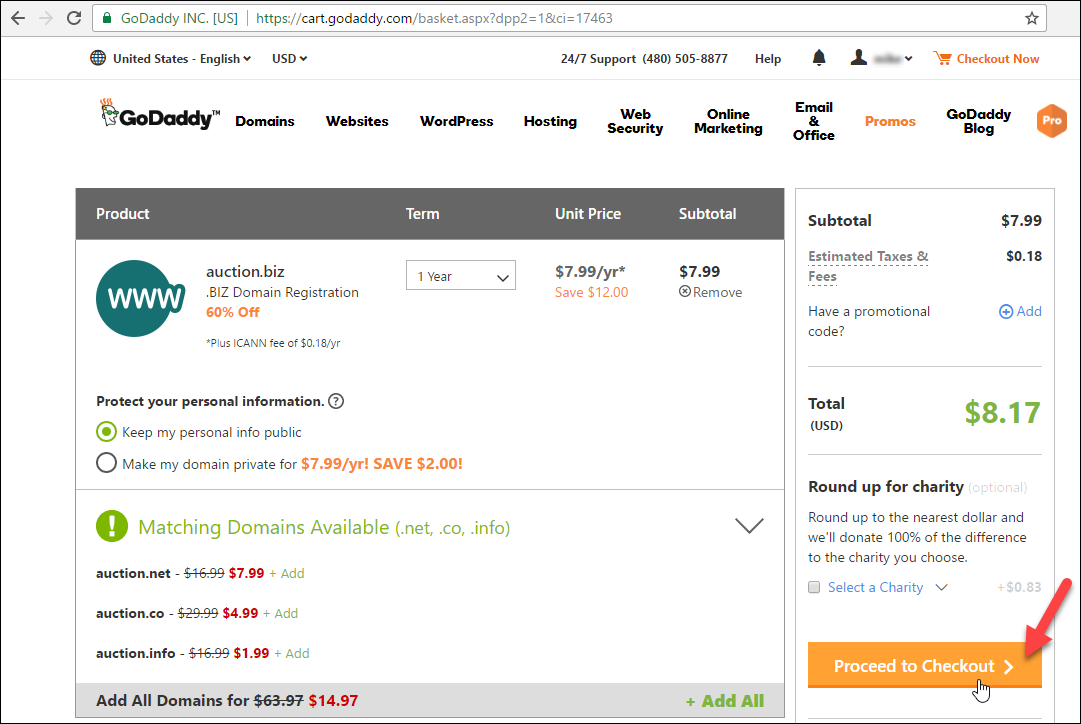1081x724 pixels.
Task: Click the 24/7 Support phone number
Action: tap(685, 59)
